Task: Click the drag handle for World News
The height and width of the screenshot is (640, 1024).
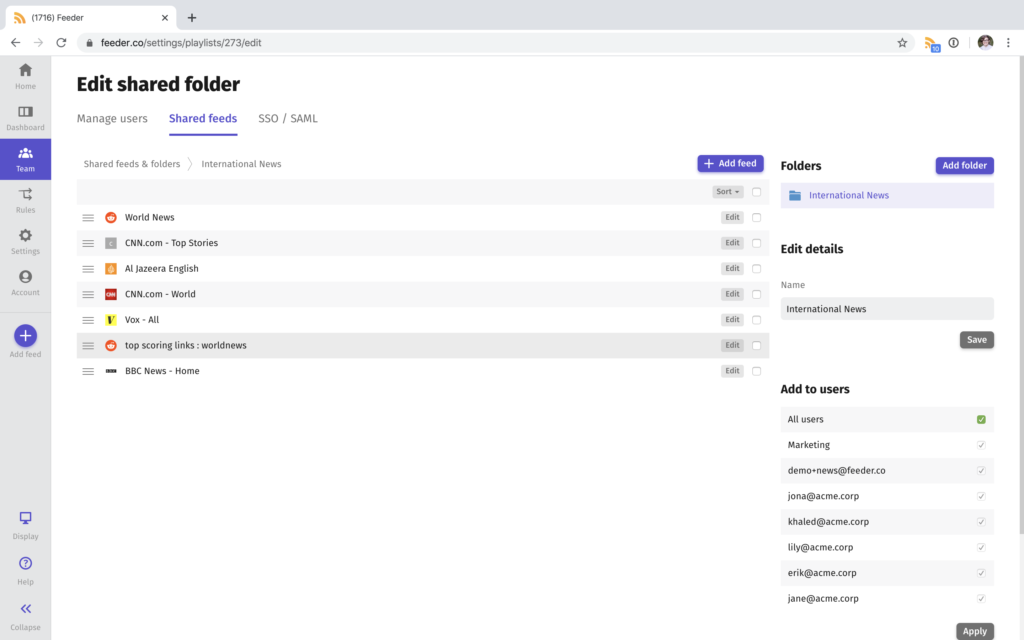Action: (x=88, y=217)
